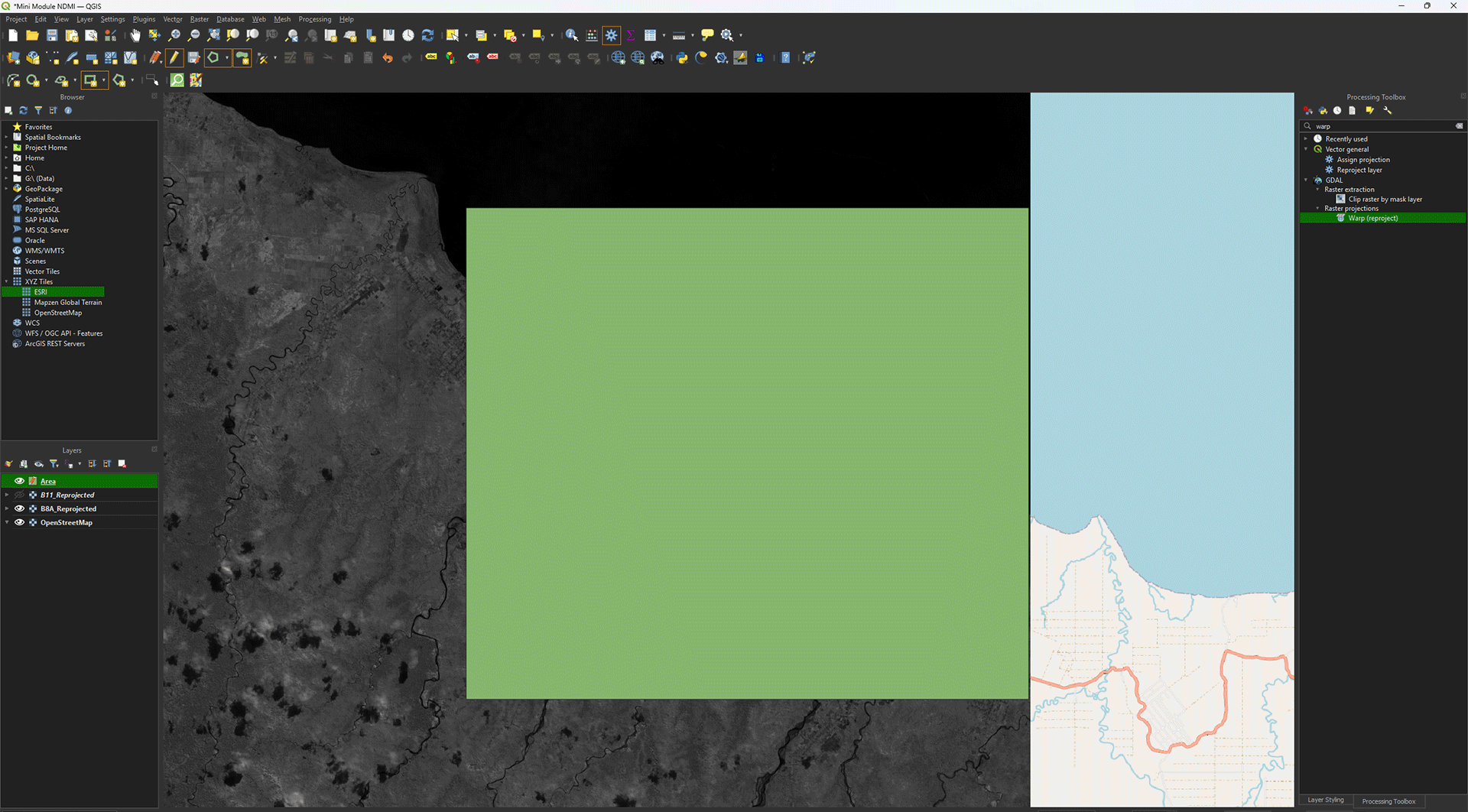
Task: Show the B11_Reprojected layer
Action: pyautogui.click(x=20, y=495)
